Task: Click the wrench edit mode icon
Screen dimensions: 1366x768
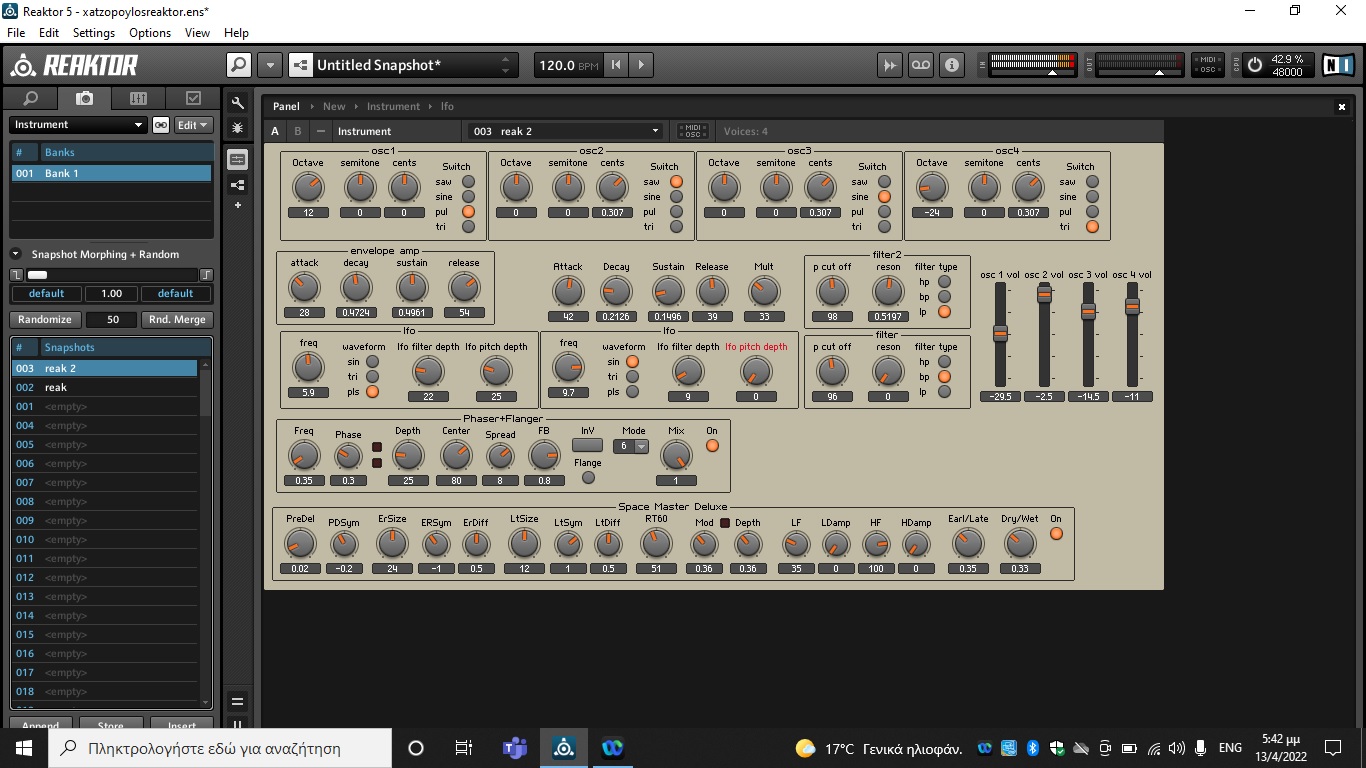Action: (237, 103)
